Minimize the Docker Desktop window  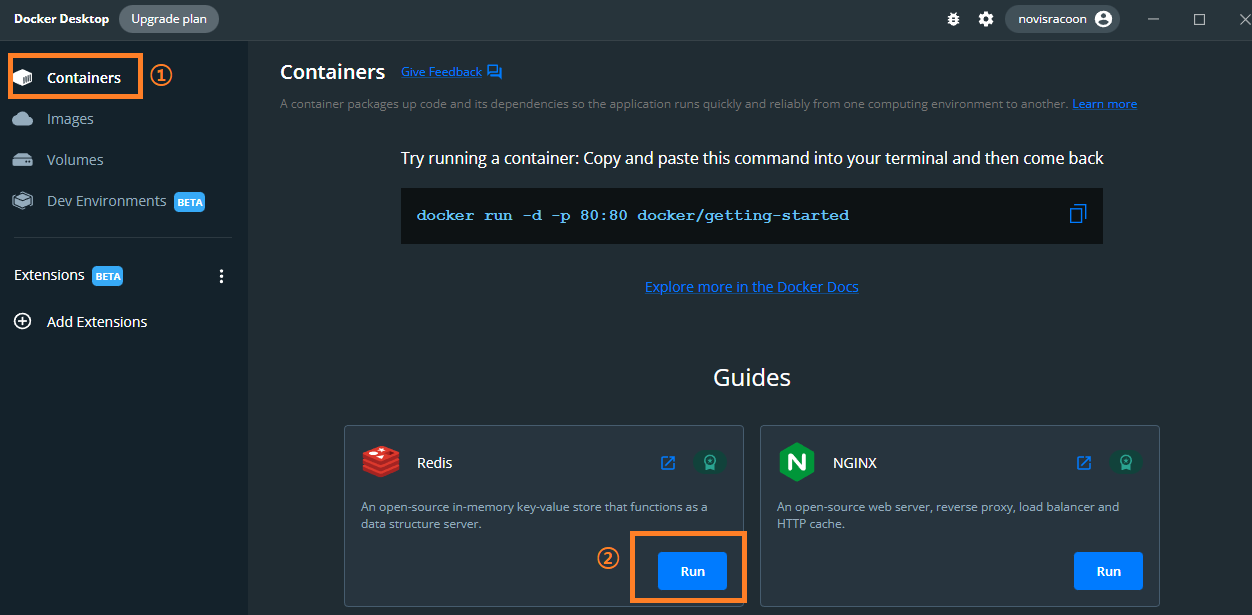click(1155, 19)
